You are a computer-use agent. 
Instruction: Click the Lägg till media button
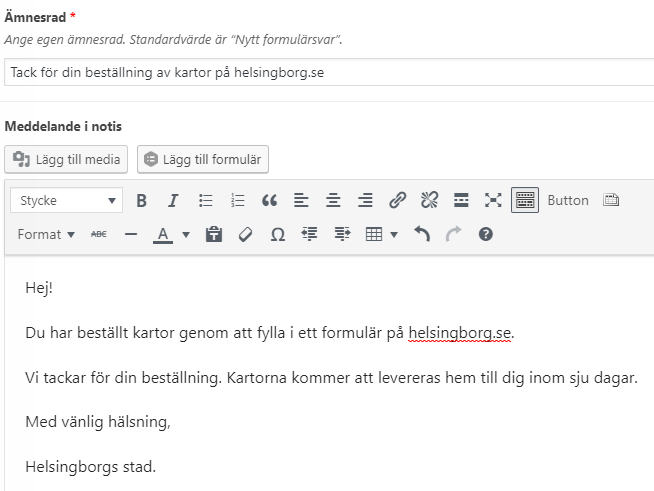(66, 159)
